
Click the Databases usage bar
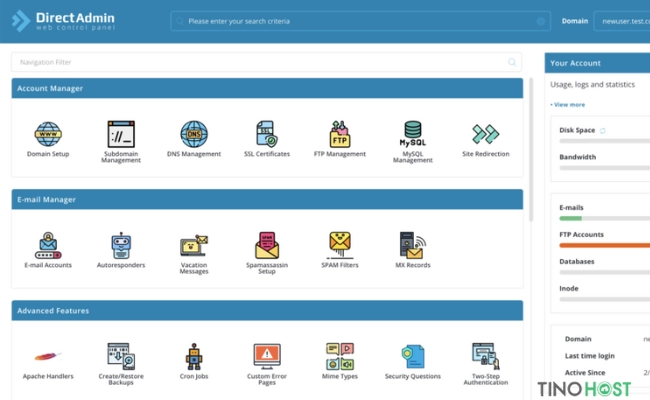(605, 272)
